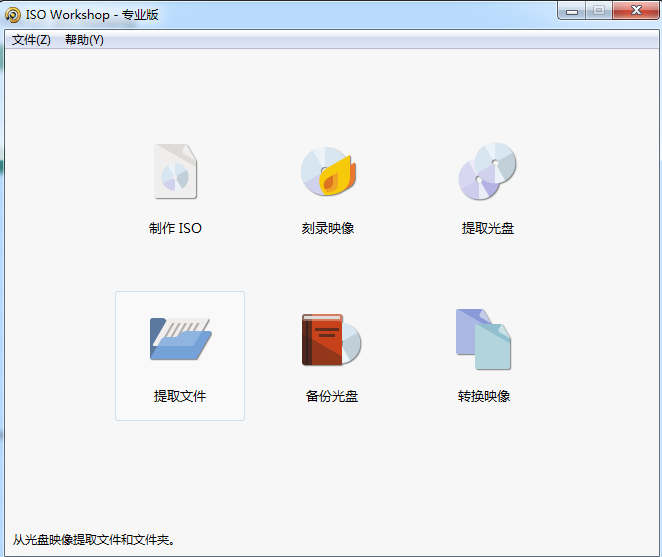The height and width of the screenshot is (557, 662).
Task: Click the 制作 ISO label text
Action: pyautogui.click(x=175, y=228)
